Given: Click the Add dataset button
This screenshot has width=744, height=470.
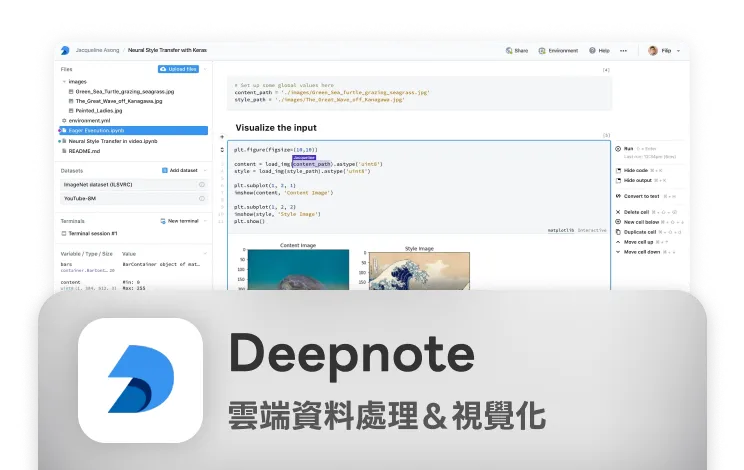Looking at the screenshot, I should coord(180,170).
